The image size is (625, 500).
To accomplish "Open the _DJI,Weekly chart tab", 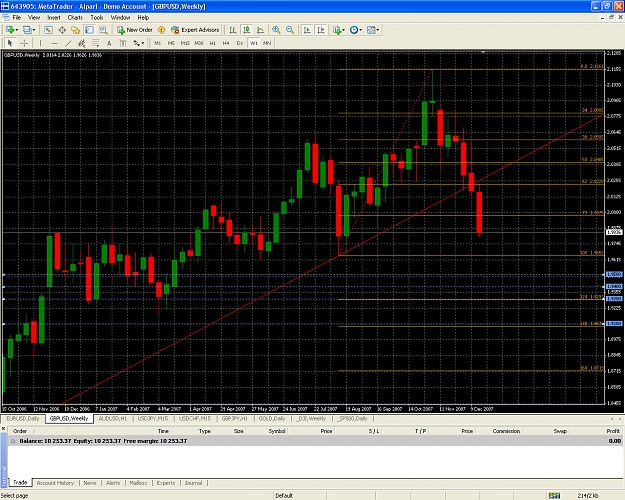I will click(x=311, y=419).
